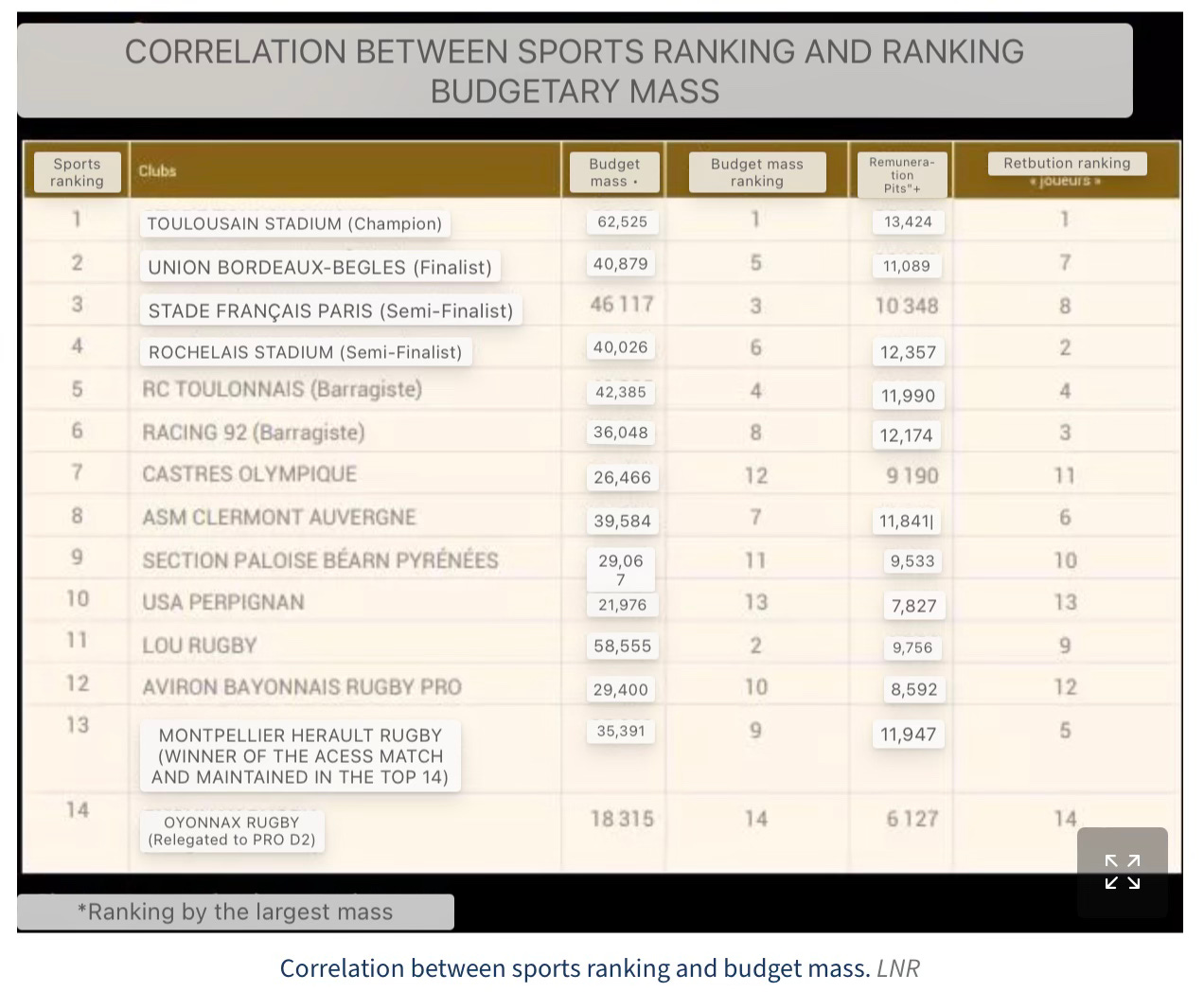Click budget mass value '58,555'
Screen dimensions: 1204x992
tap(622, 647)
